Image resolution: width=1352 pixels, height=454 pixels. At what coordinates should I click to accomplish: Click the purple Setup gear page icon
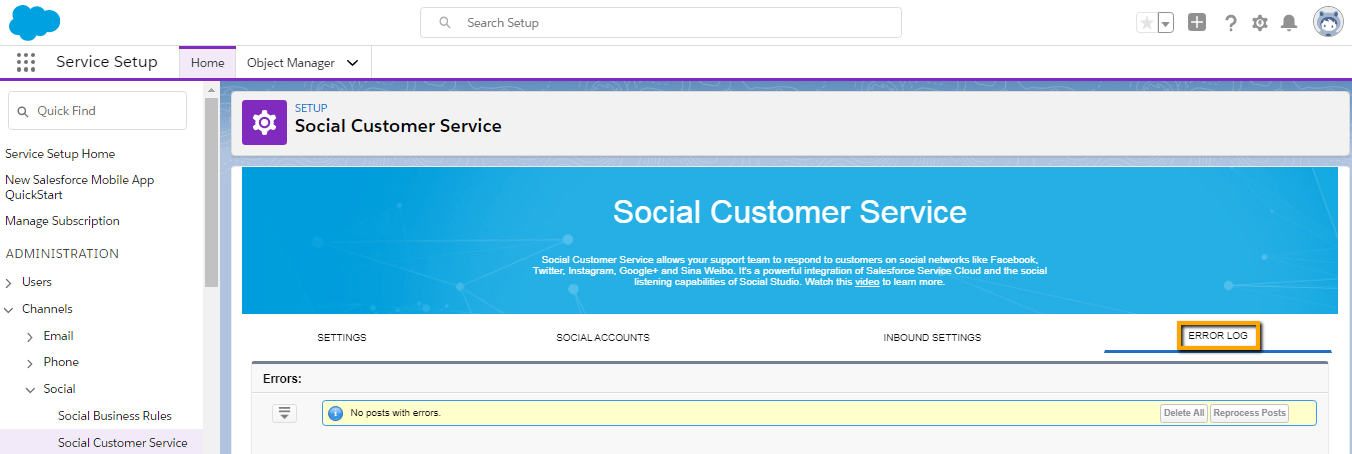tap(264, 122)
